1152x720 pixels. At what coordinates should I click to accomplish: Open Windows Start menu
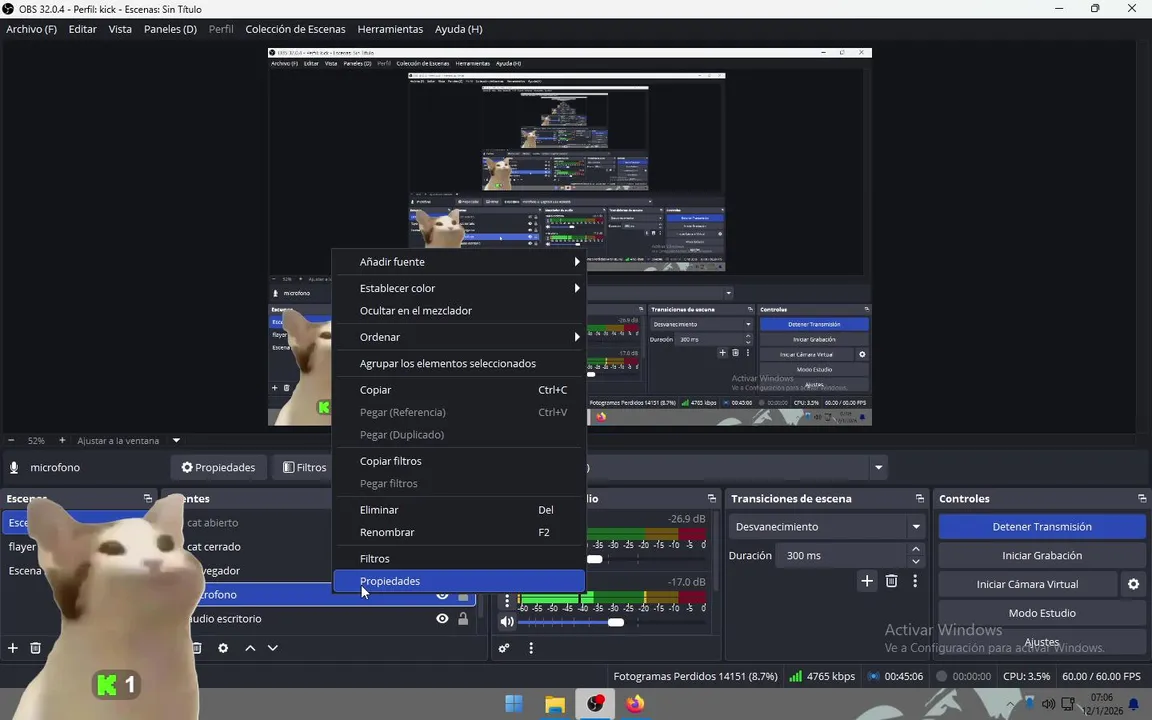point(514,704)
